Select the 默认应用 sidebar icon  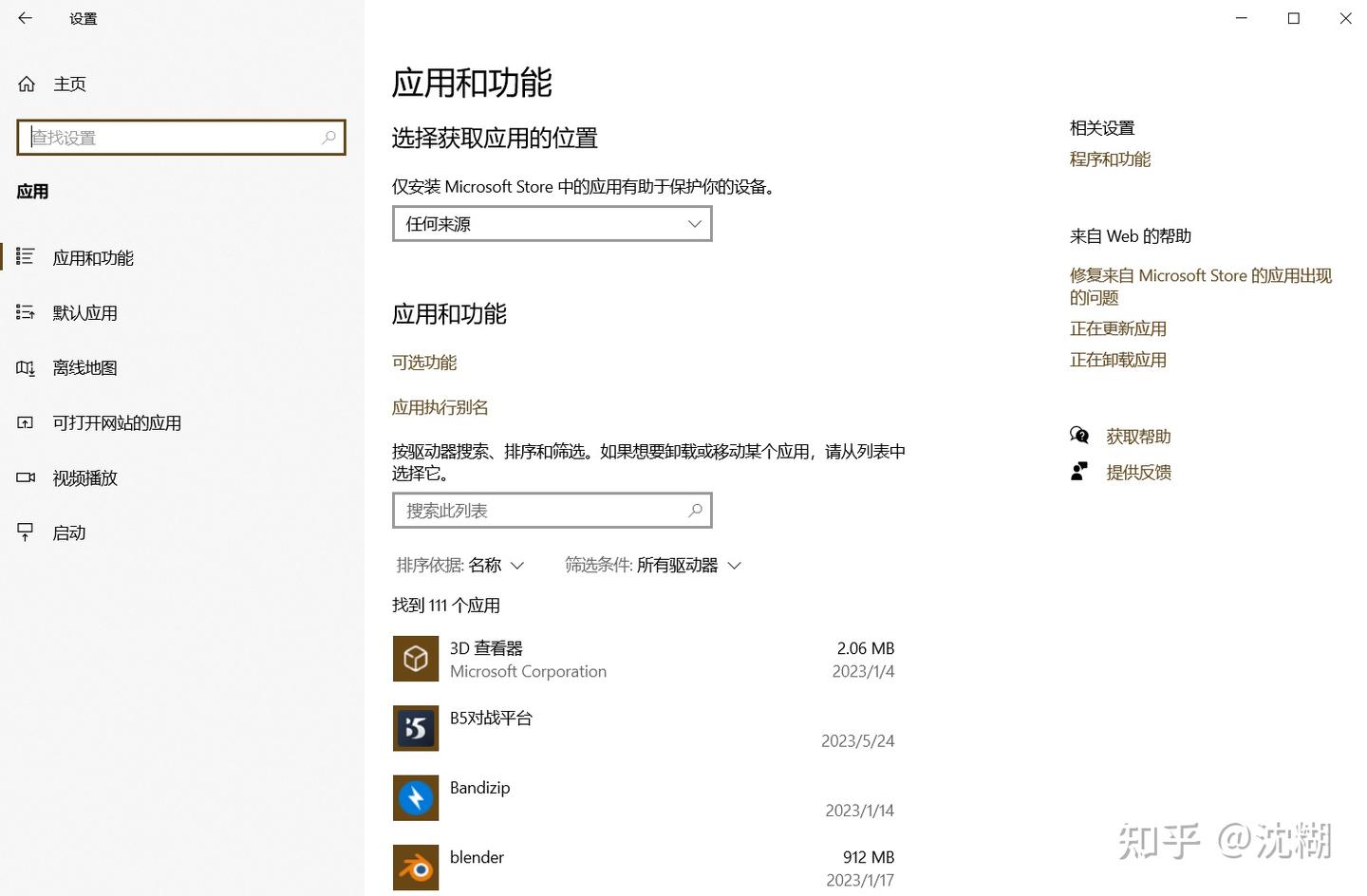[x=25, y=312]
